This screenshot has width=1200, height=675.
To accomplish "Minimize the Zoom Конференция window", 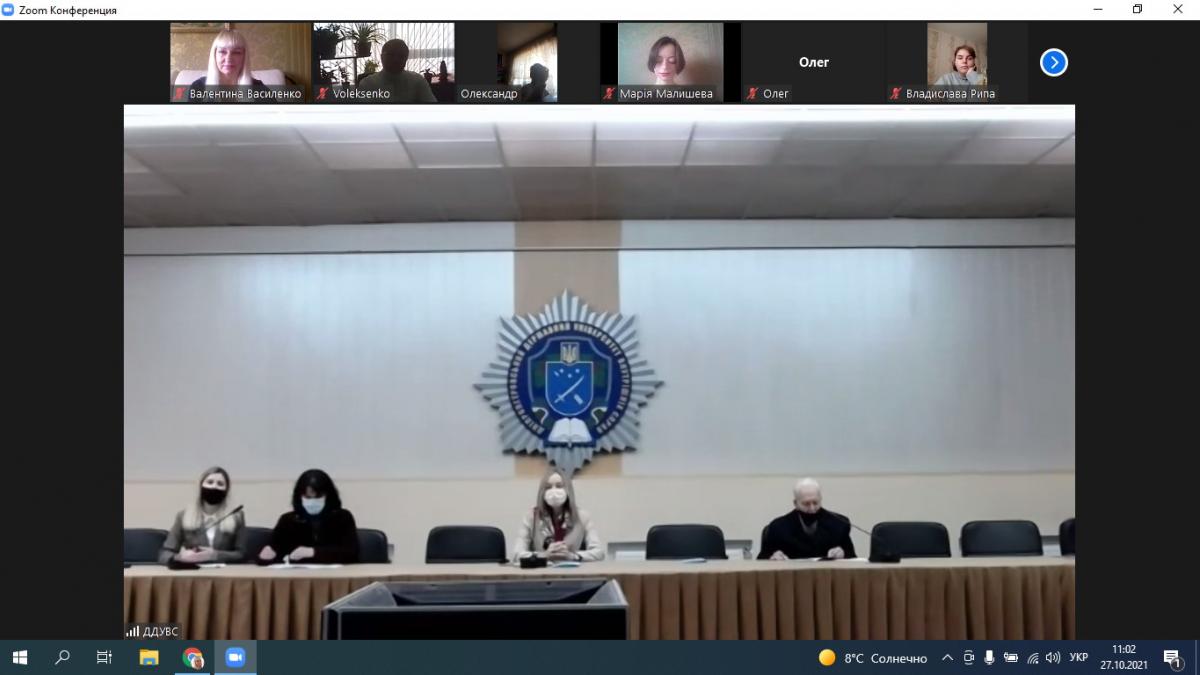I will [x=1098, y=10].
